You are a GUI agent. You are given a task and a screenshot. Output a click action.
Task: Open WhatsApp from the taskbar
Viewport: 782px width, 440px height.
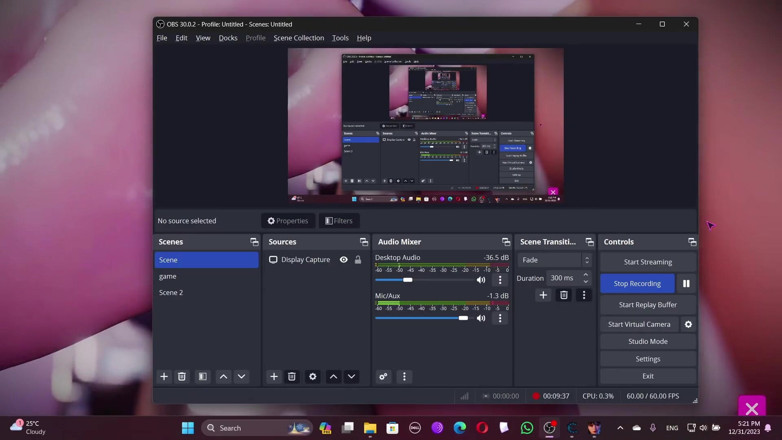pos(527,428)
